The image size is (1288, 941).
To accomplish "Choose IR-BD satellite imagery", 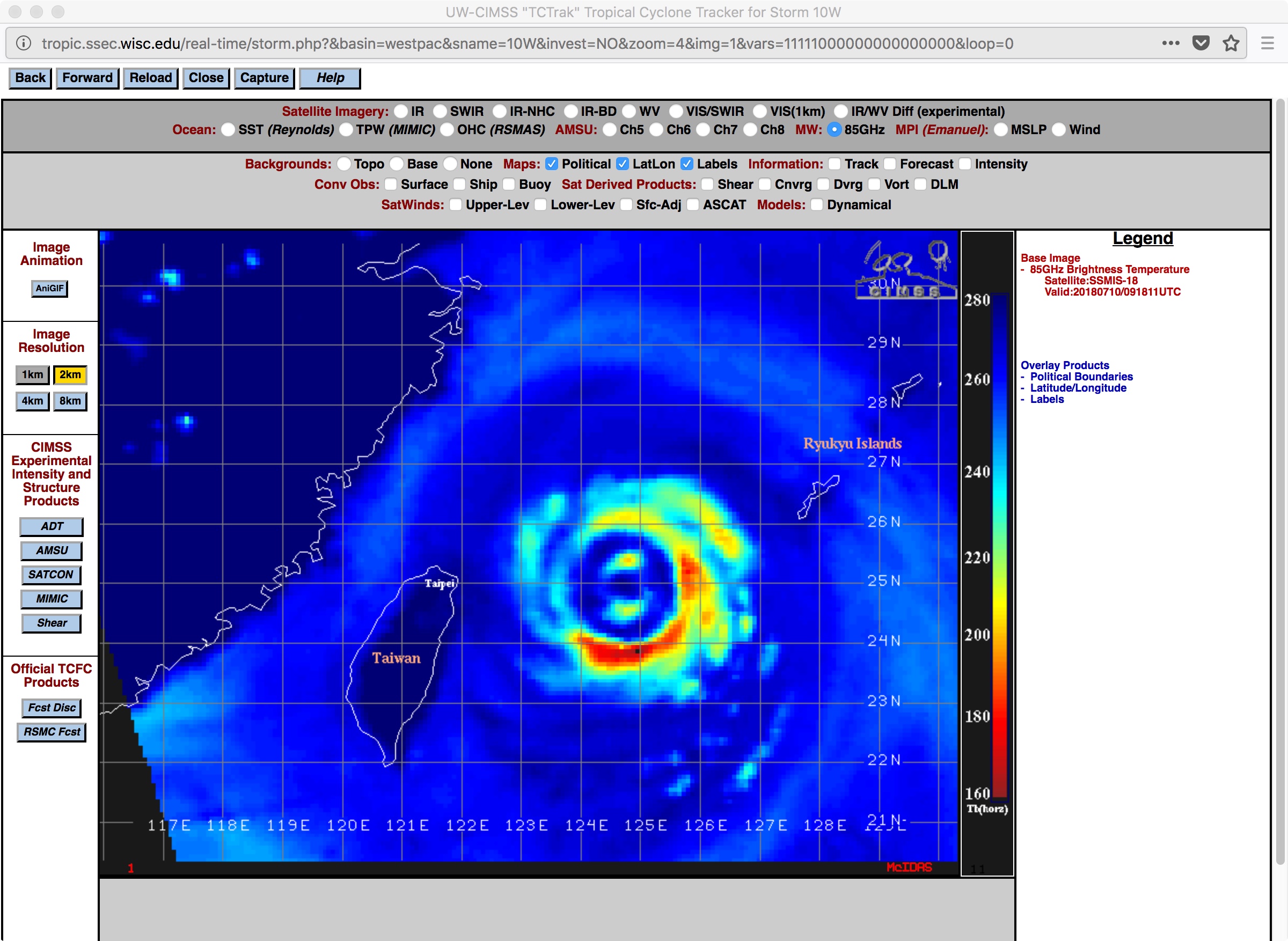I will pos(571,111).
